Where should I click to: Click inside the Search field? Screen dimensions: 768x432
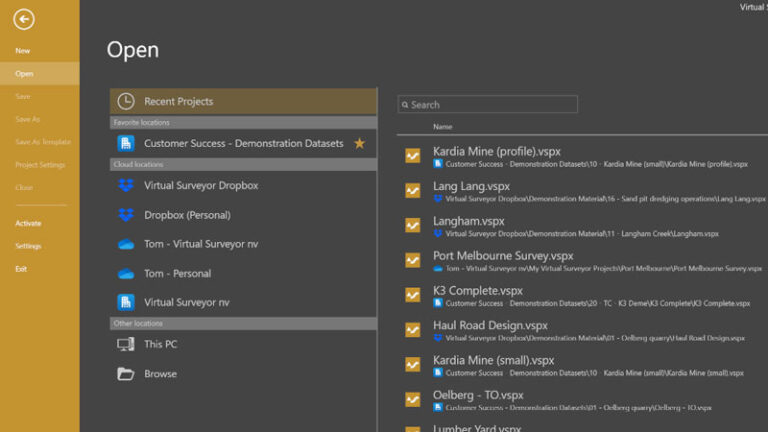click(493, 104)
